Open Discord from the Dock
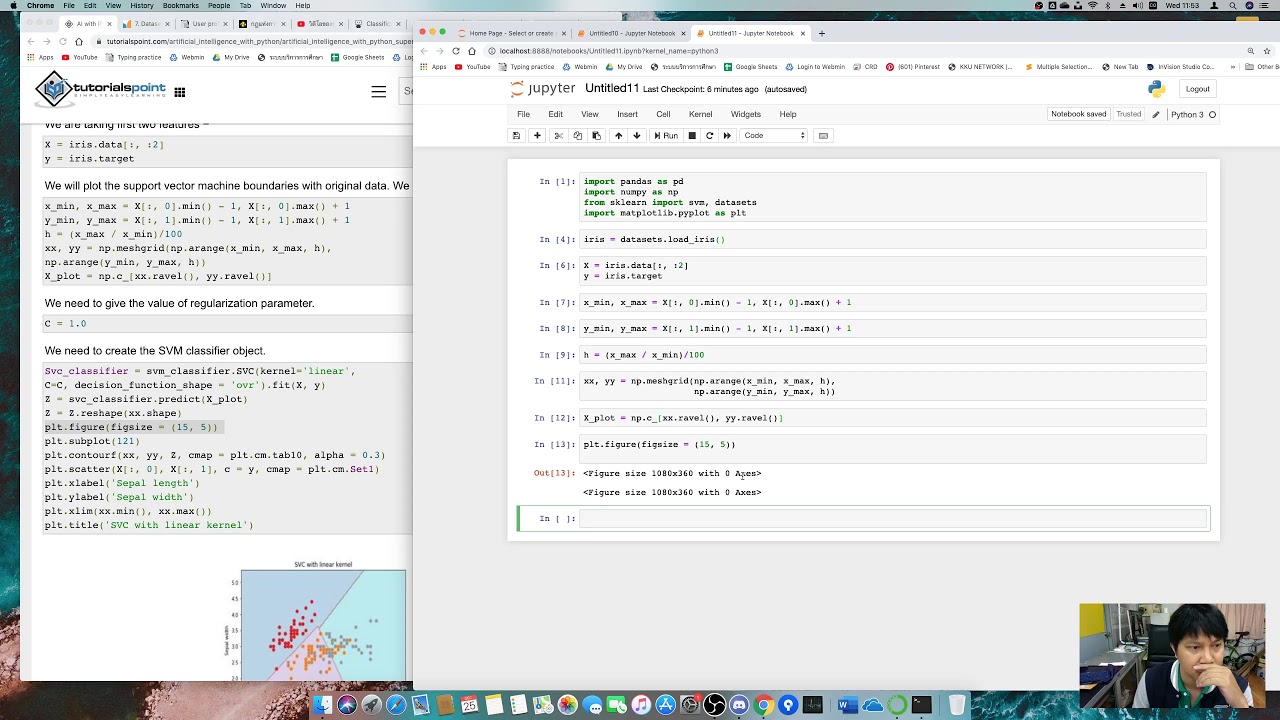 pos(739,706)
